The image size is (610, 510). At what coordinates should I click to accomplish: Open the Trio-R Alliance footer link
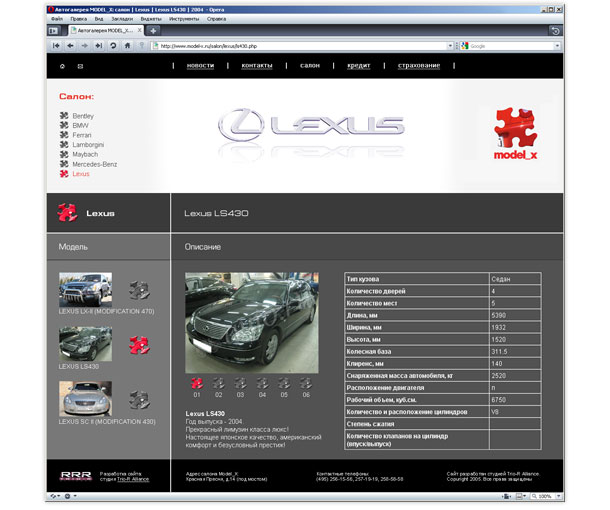(133, 479)
